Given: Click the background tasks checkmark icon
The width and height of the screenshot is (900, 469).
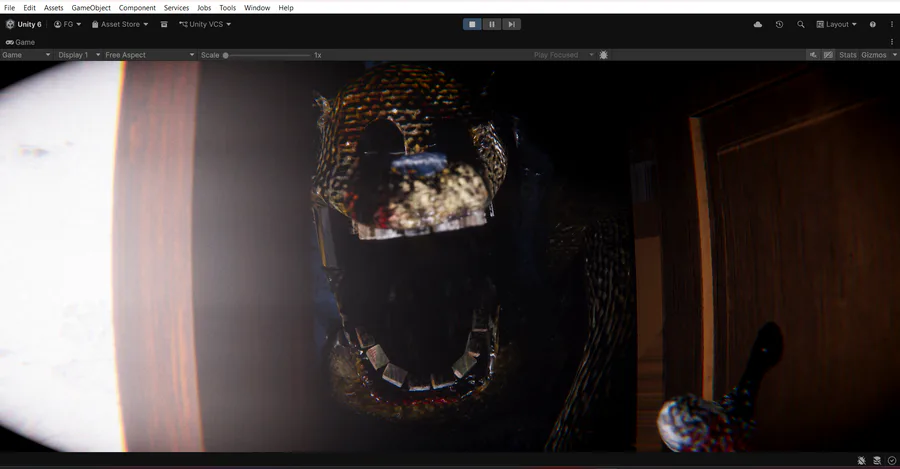Looking at the screenshot, I should (x=891, y=460).
